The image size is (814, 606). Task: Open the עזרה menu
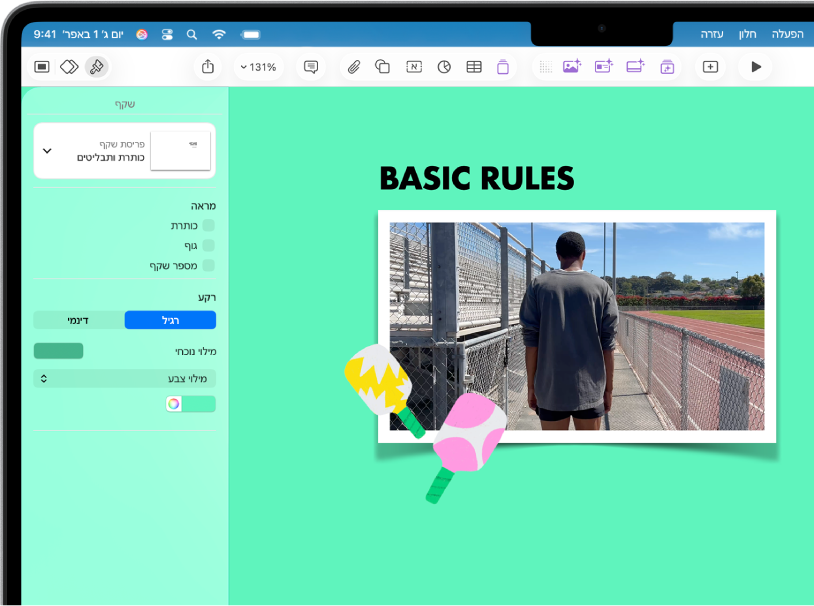(712, 34)
